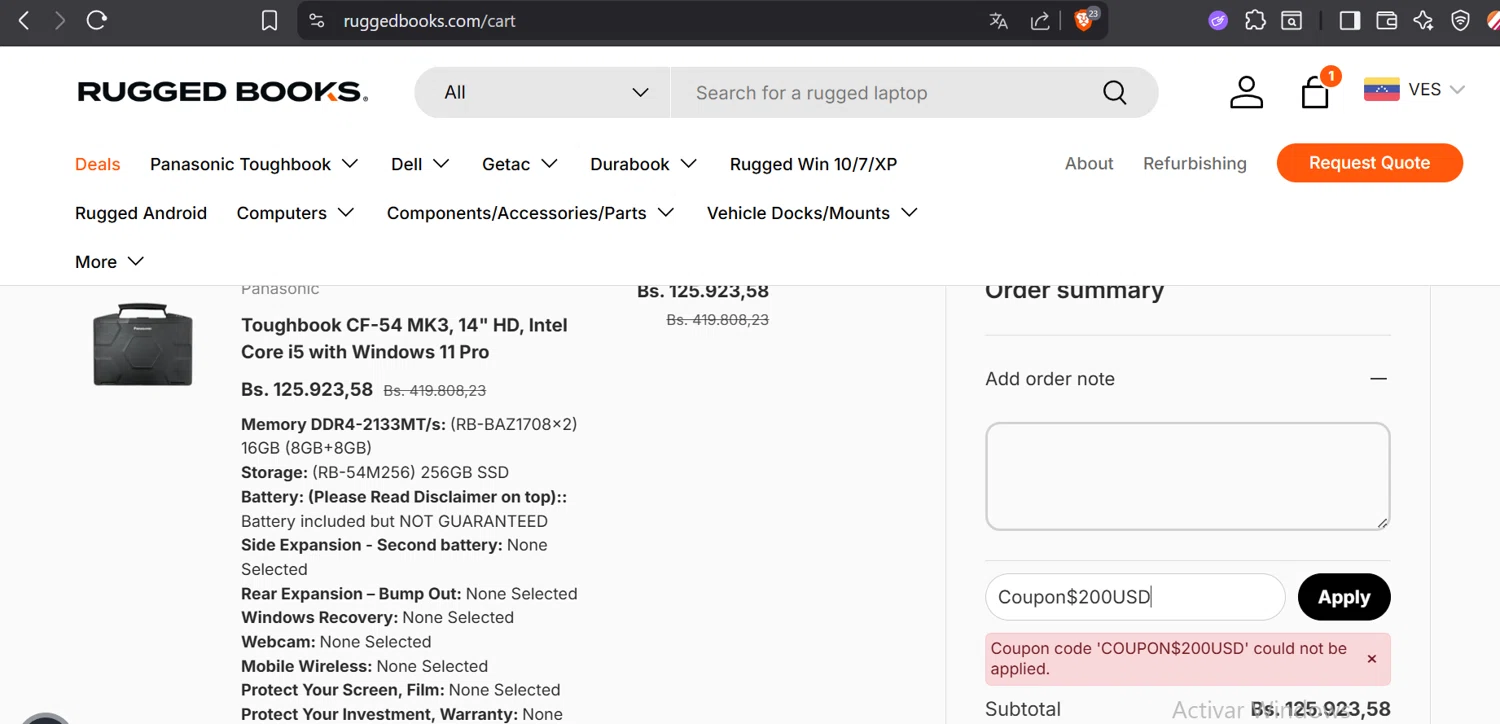Expand the Durabook menu
The image size is (1500, 724).
point(643,164)
